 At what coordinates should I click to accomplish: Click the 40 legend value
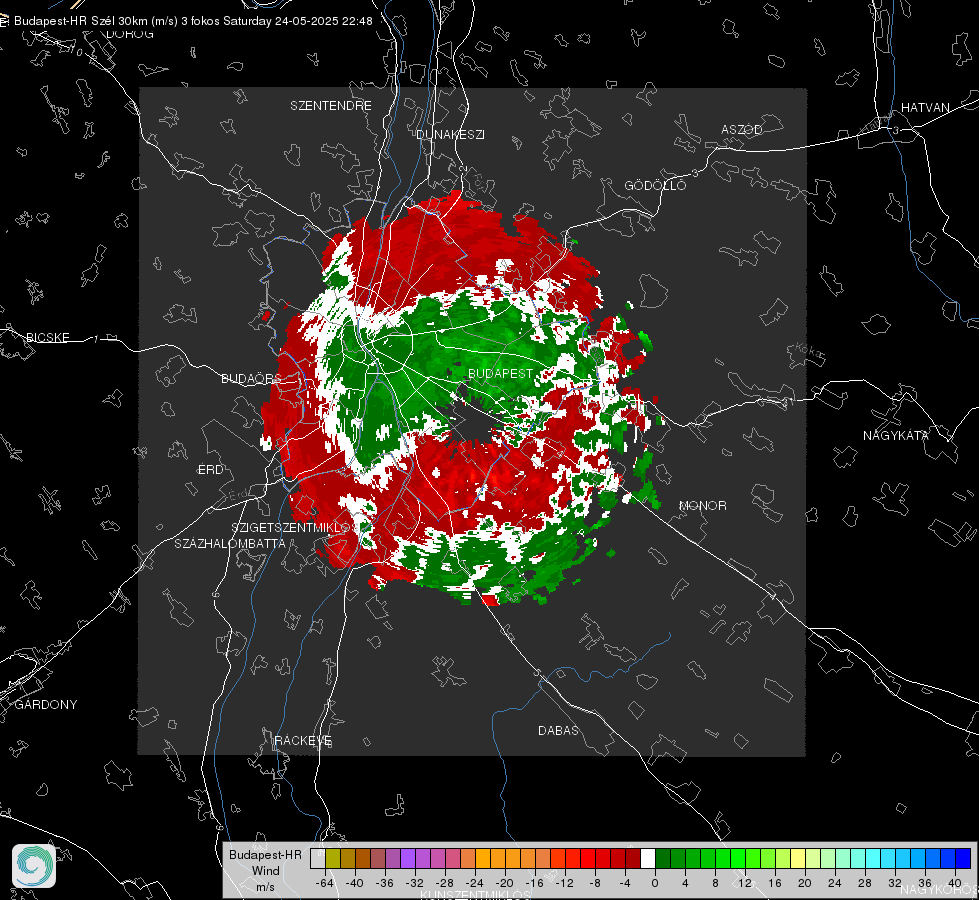click(955, 883)
